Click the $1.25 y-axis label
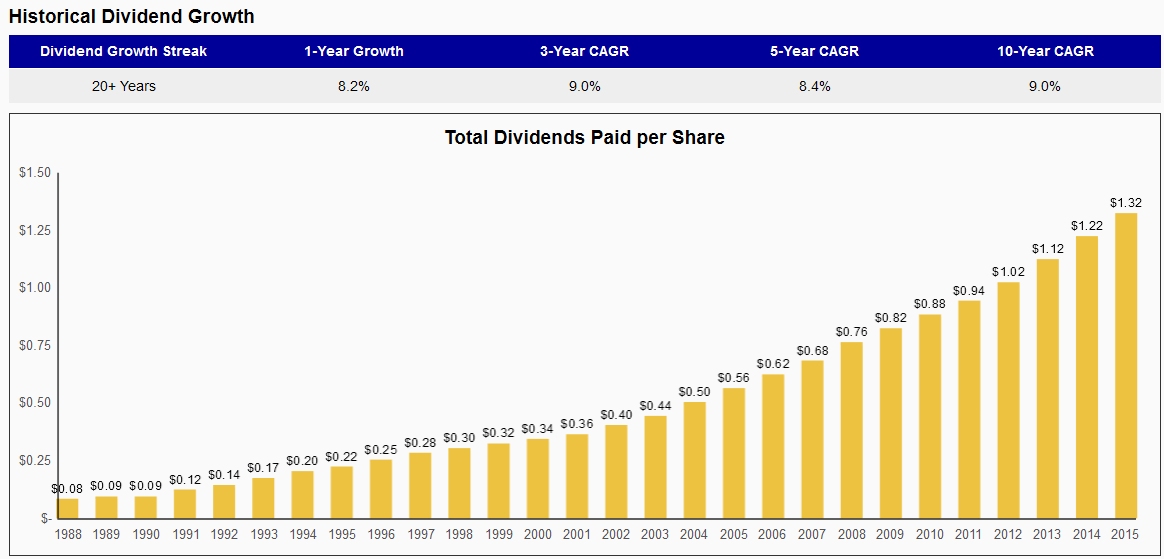1164x559 pixels. click(x=35, y=230)
